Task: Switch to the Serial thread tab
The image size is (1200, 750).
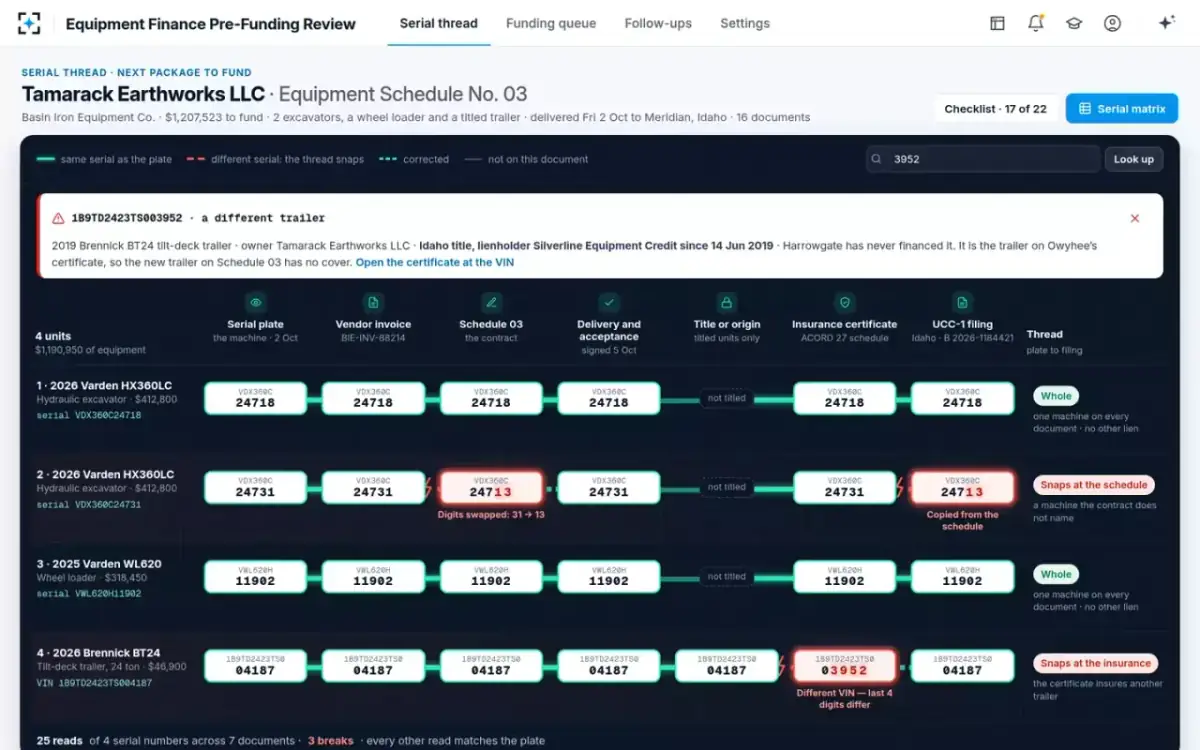Action: 438,23
